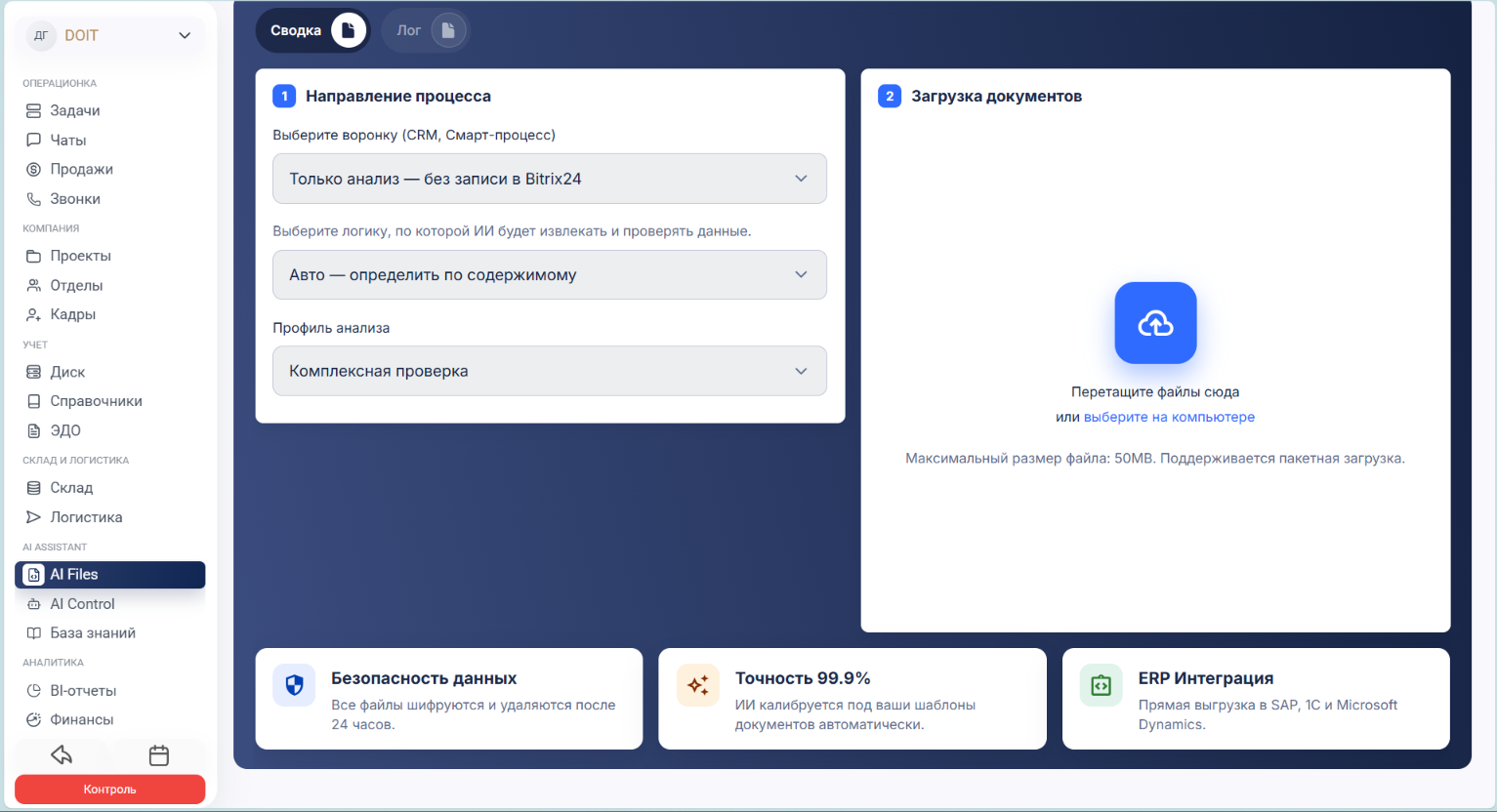The height and width of the screenshot is (812, 1497).
Task: Click the Проекты folder icon
Action: pyautogui.click(x=33, y=256)
